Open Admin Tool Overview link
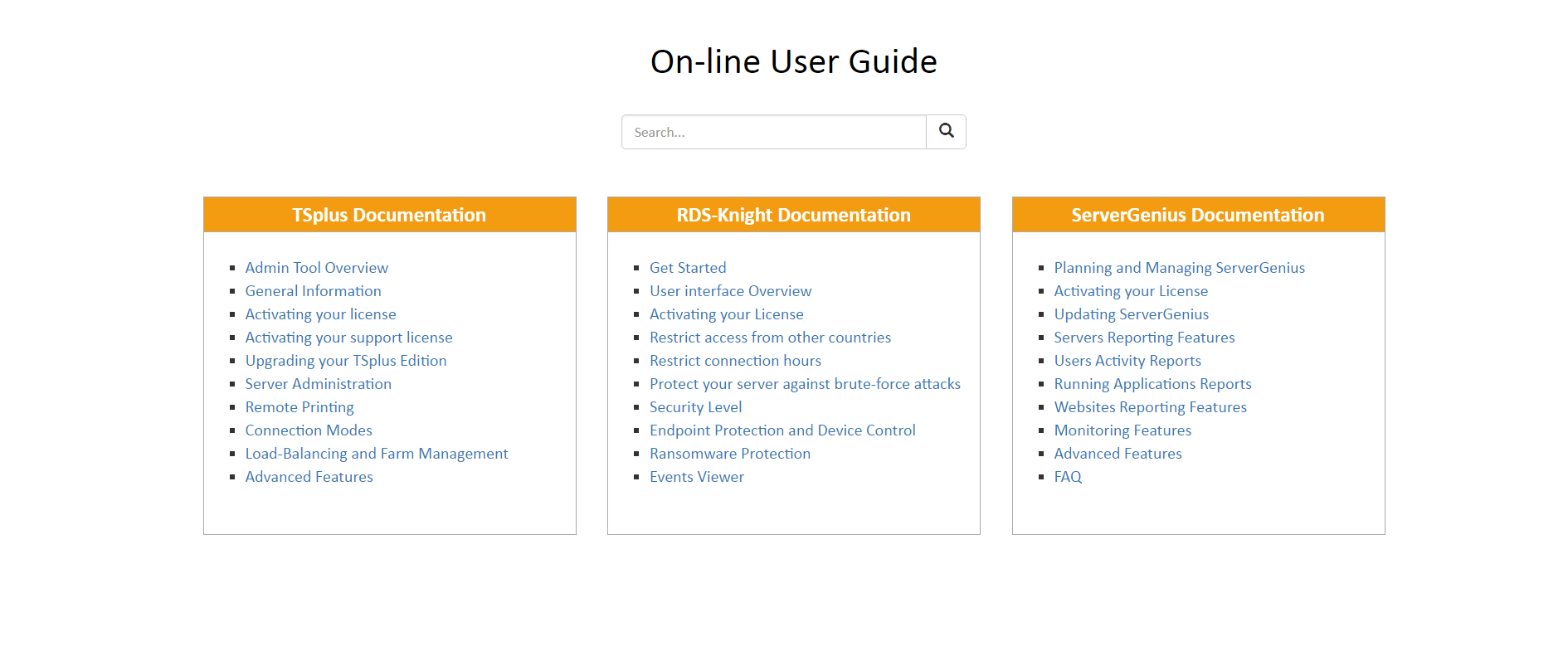 [317, 268]
